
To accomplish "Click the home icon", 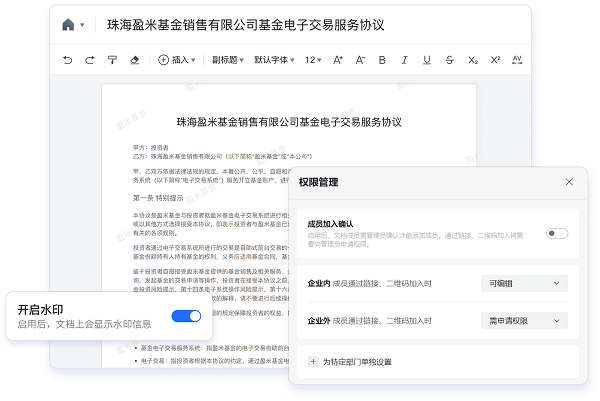I will (68, 25).
